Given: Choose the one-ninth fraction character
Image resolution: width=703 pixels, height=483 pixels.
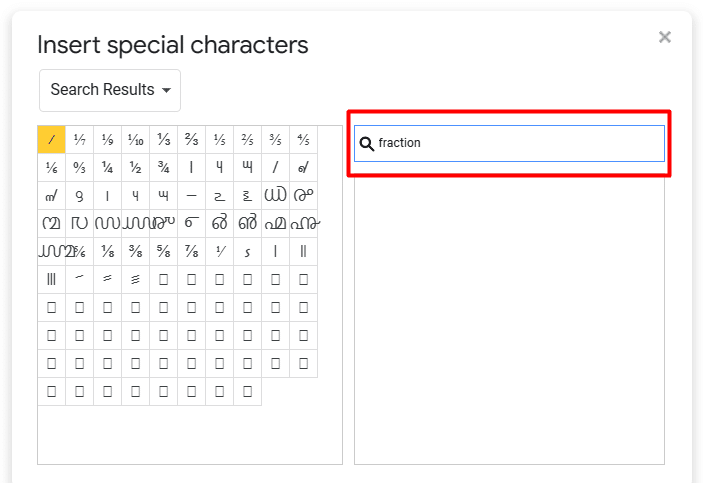Looking at the screenshot, I should tap(107, 140).
